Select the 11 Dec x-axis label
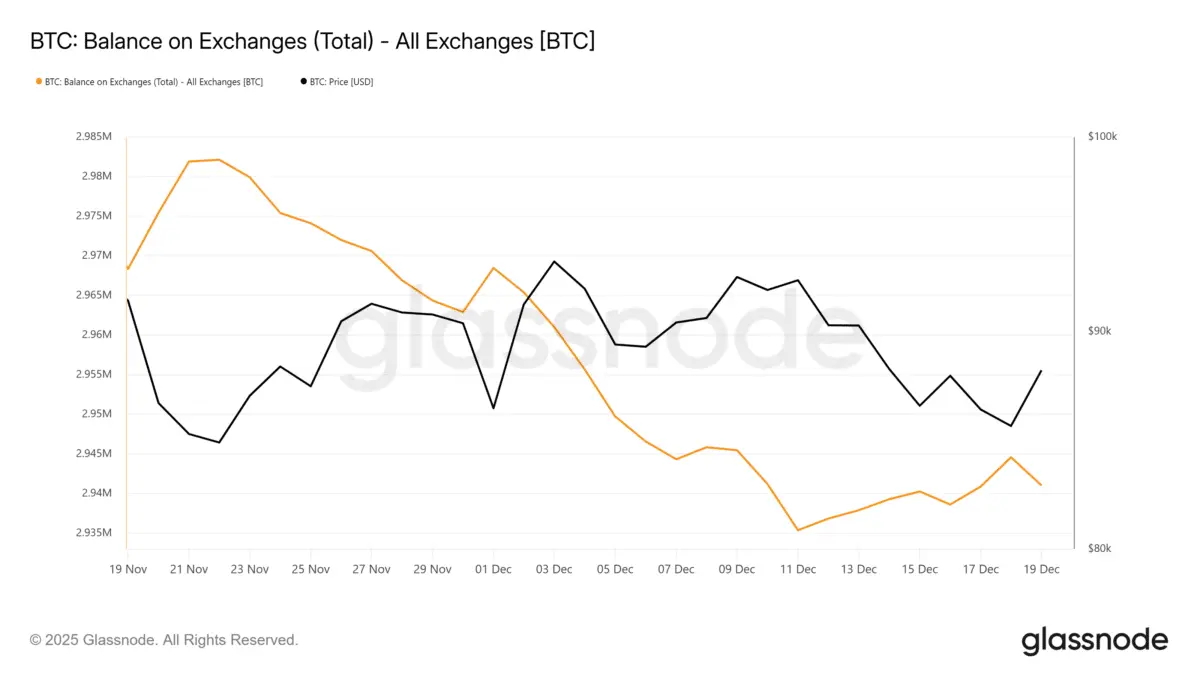The height and width of the screenshot is (675, 1200). tap(798, 569)
